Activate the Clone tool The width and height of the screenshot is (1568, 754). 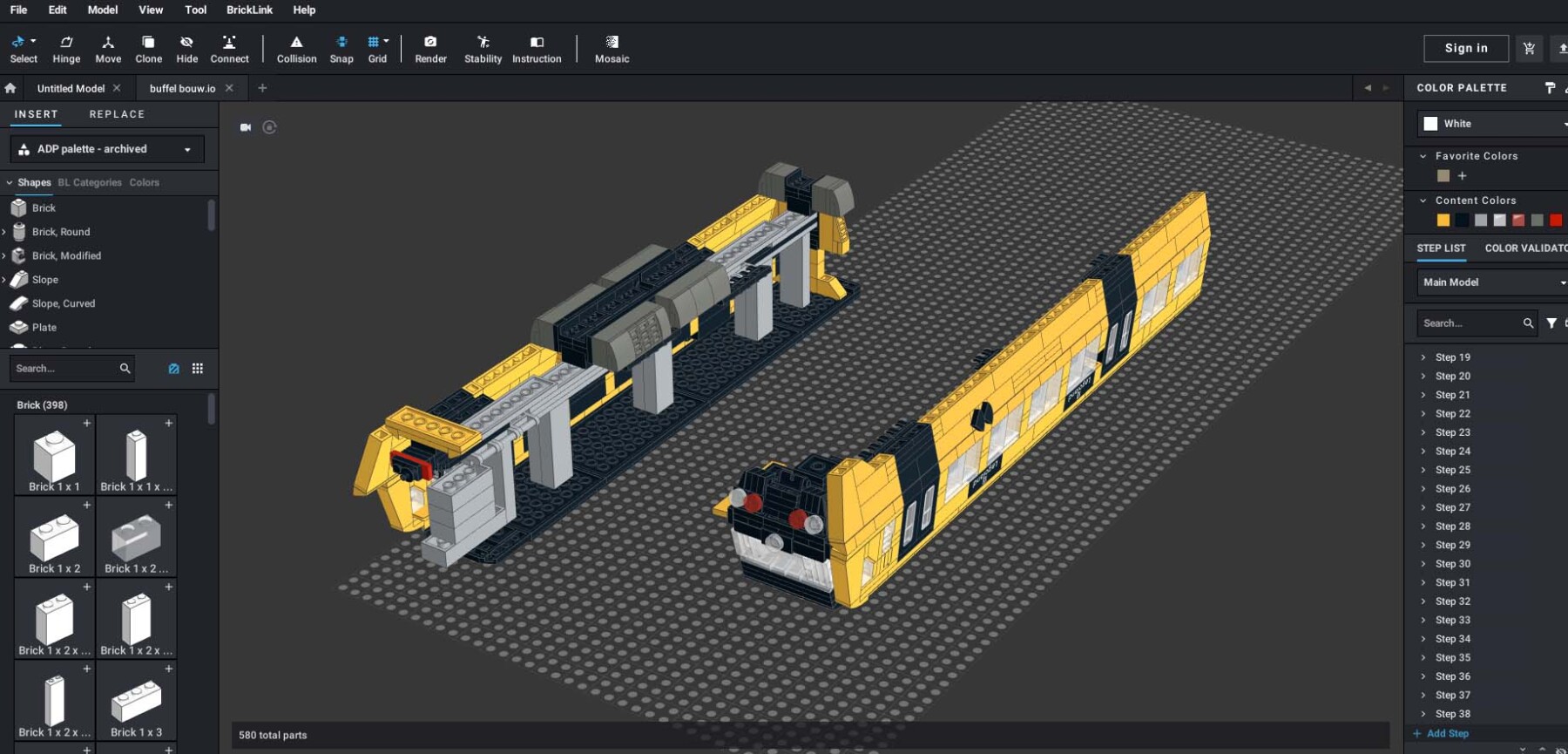(x=148, y=49)
